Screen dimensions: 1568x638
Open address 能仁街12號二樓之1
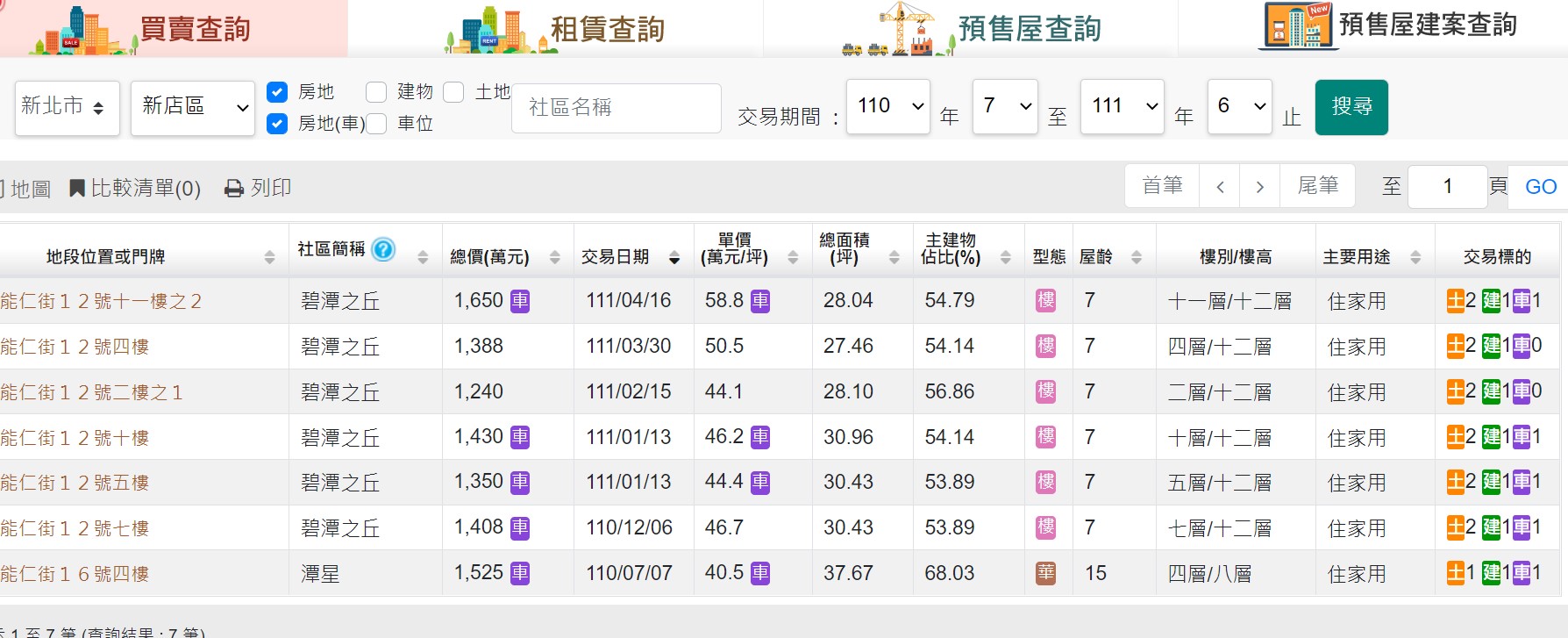91,392
